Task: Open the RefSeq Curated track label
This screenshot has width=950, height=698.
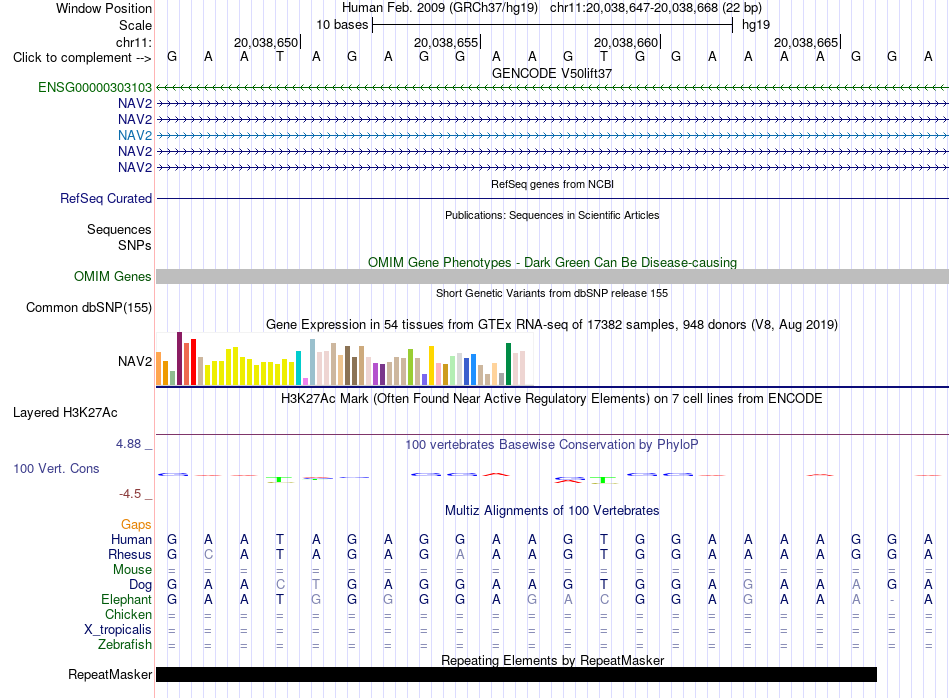Action: (106, 198)
